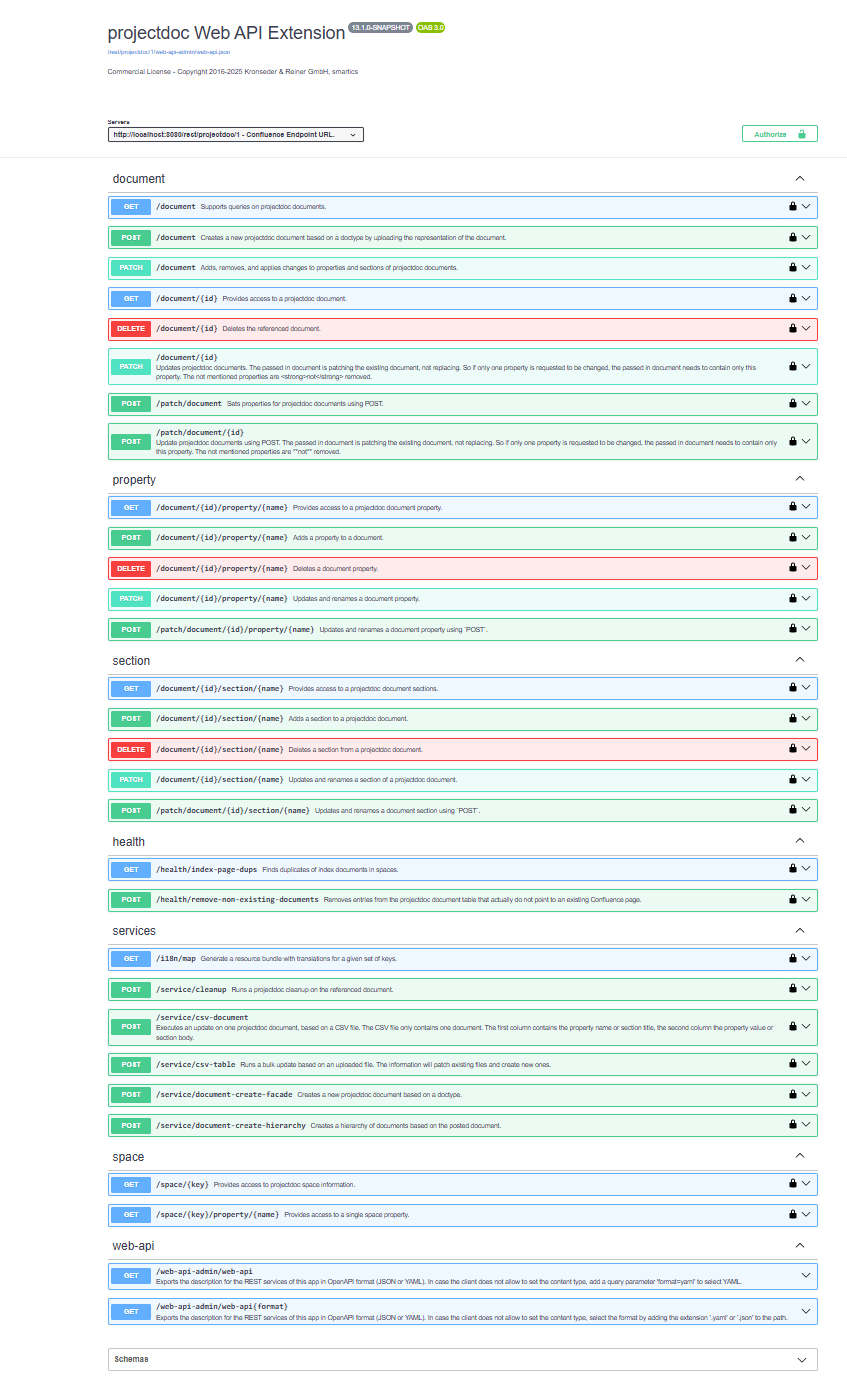Collapse the property section chevron
The image size is (847, 1385).
[x=799, y=479]
